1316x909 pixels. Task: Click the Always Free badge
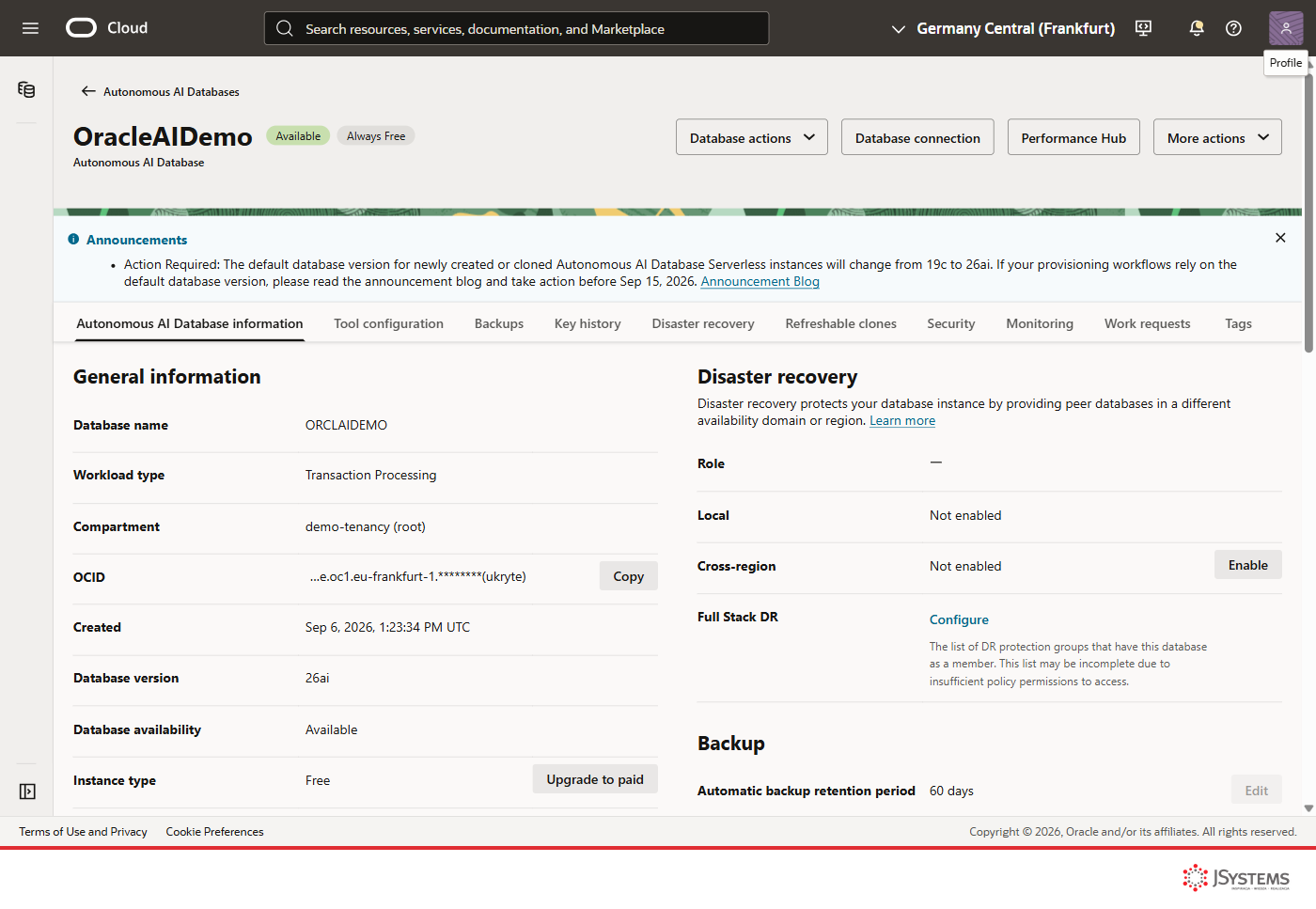376,136
